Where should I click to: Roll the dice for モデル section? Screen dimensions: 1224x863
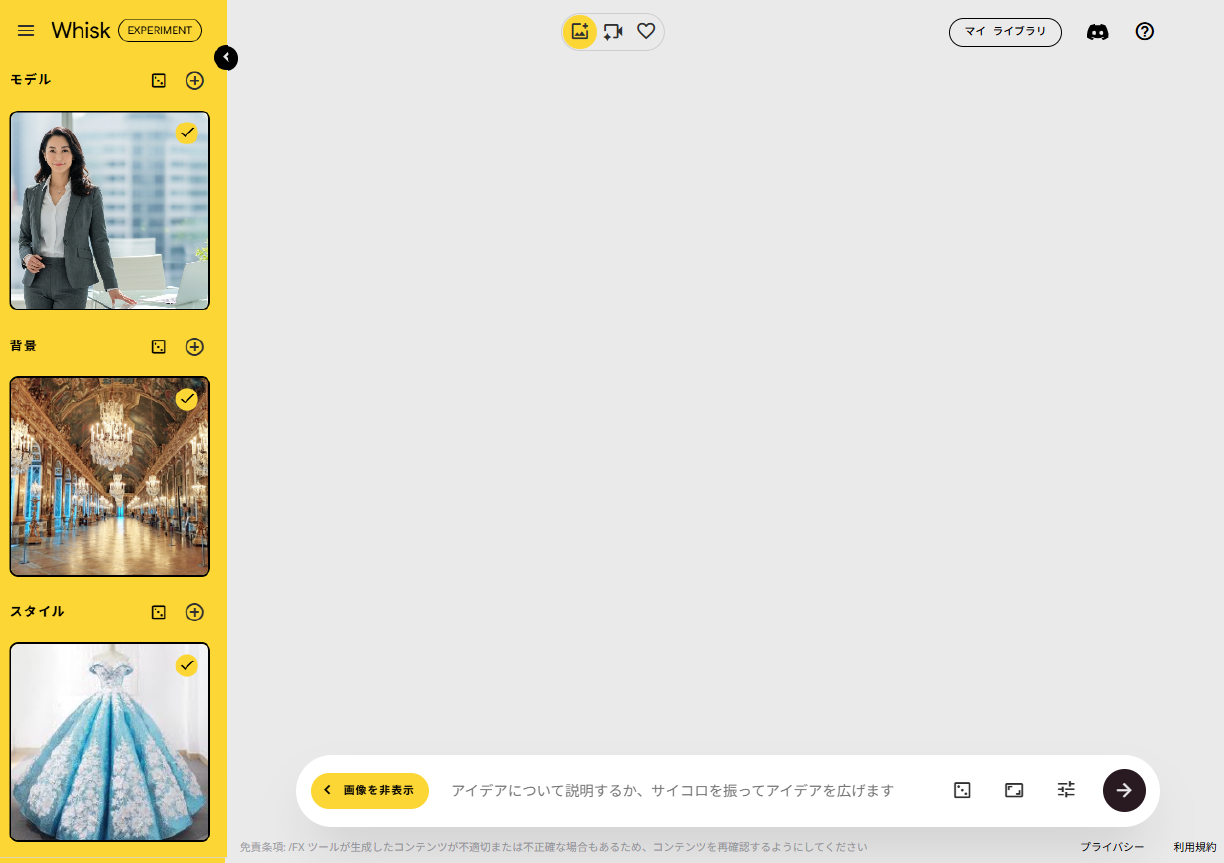159,81
